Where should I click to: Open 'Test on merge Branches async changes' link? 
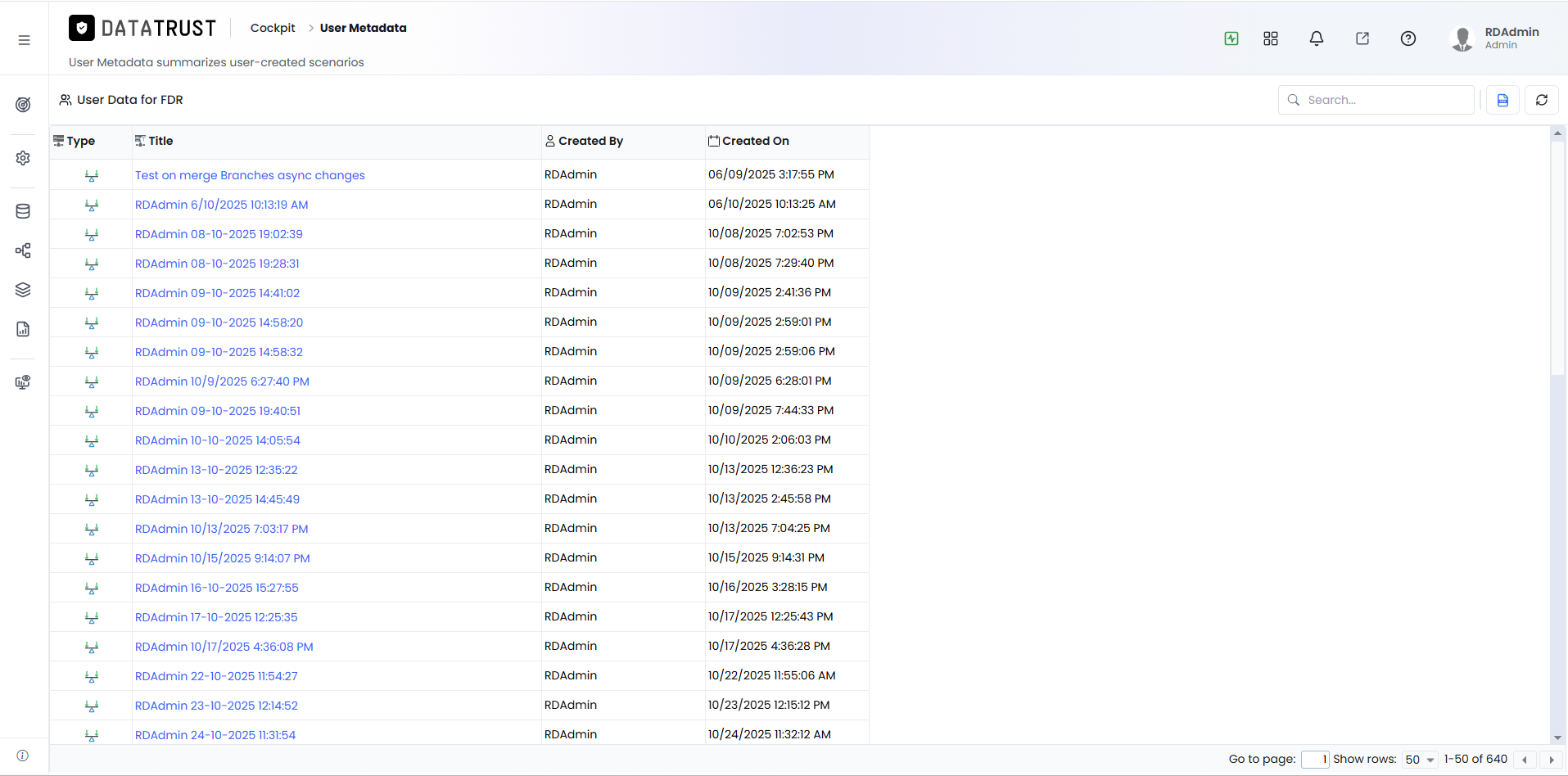coord(250,175)
